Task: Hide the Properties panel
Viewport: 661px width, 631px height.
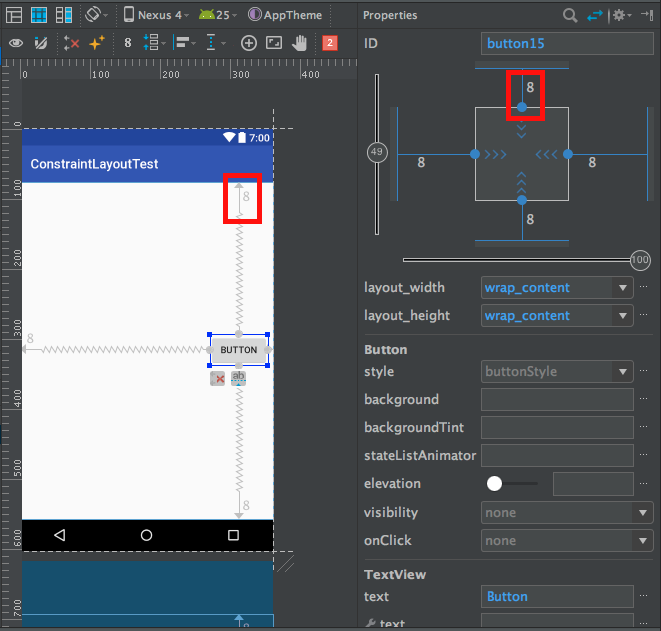Action: pos(647,15)
